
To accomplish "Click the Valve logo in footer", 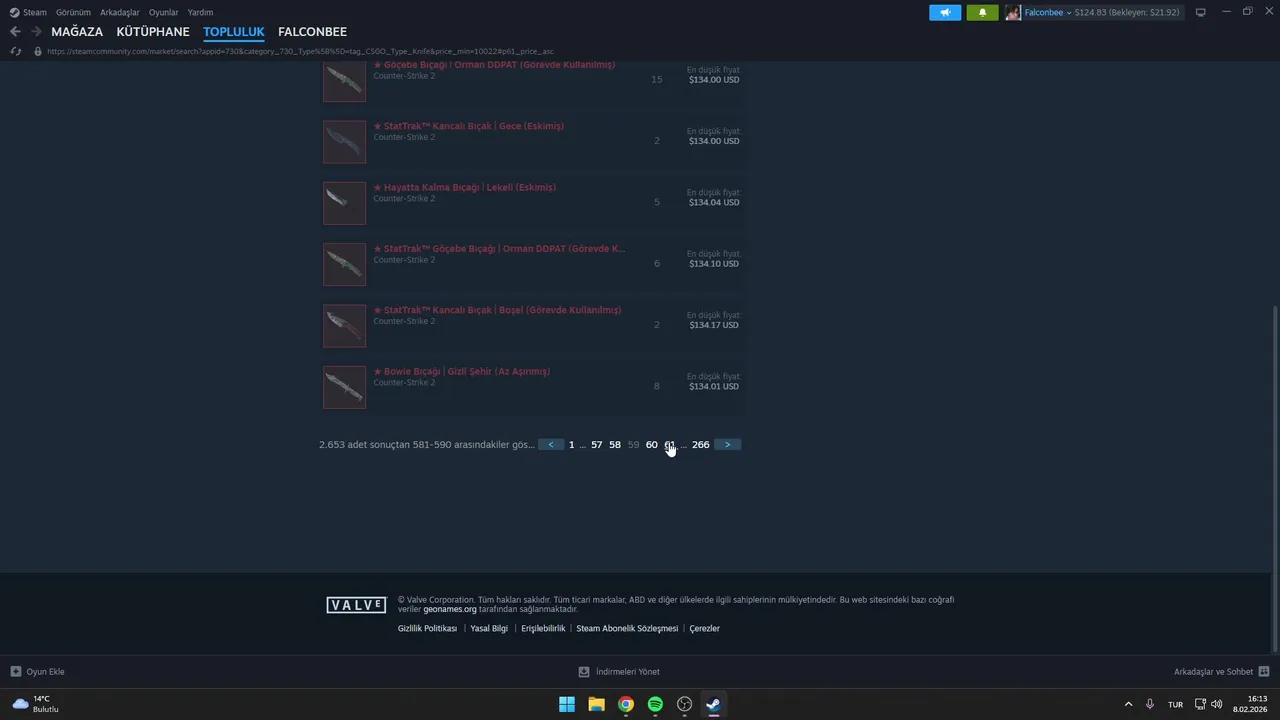I will pos(356,605).
